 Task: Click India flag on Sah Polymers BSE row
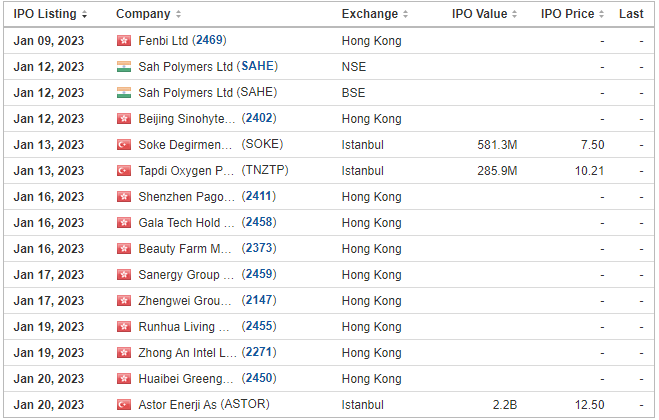click(124, 93)
